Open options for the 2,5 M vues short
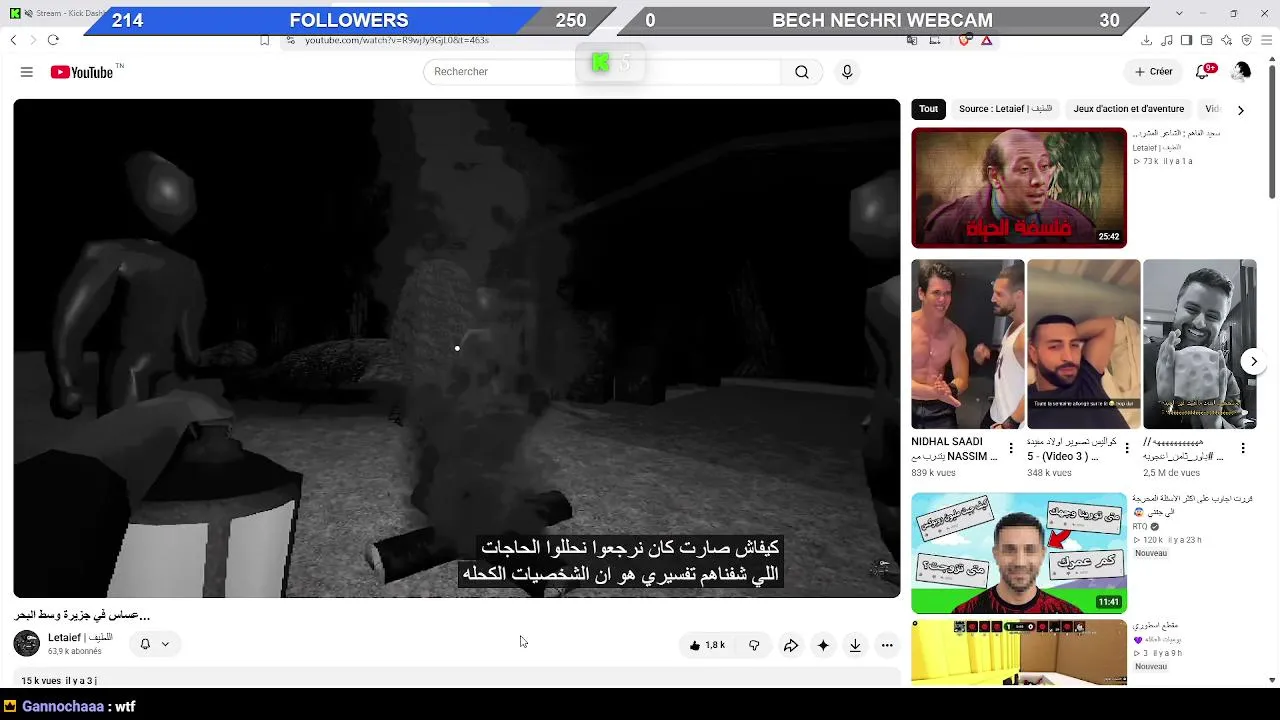 point(1243,448)
